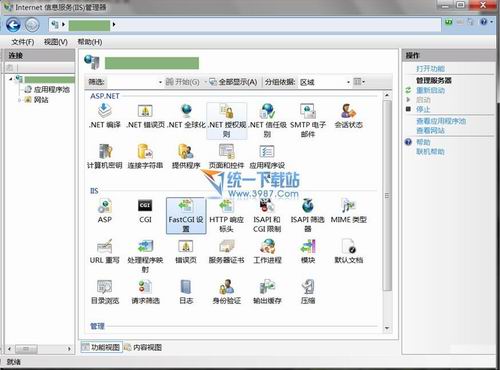Open the 提供程序 feature

(x=186, y=157)
